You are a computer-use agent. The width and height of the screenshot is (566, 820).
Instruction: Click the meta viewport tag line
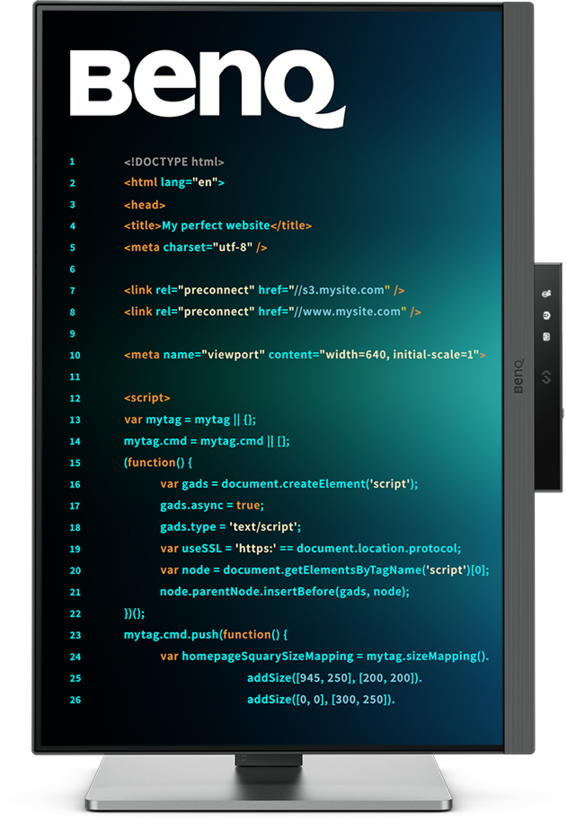click(304, 355)
